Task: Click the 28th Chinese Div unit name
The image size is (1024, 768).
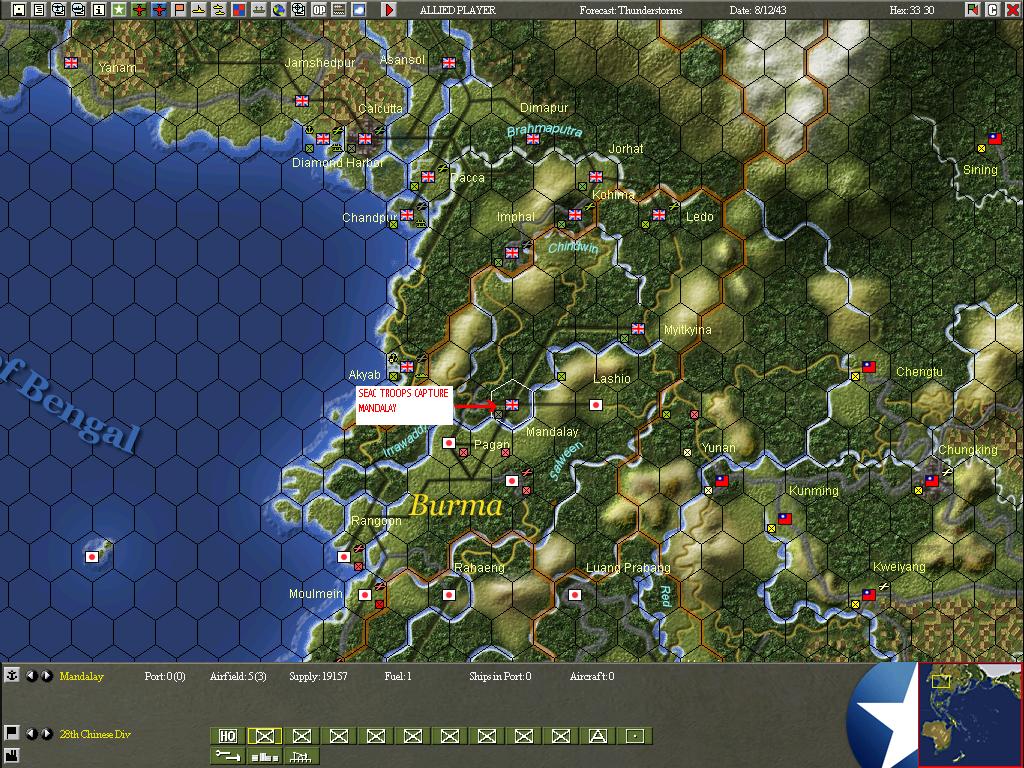Action: (95, 733)
